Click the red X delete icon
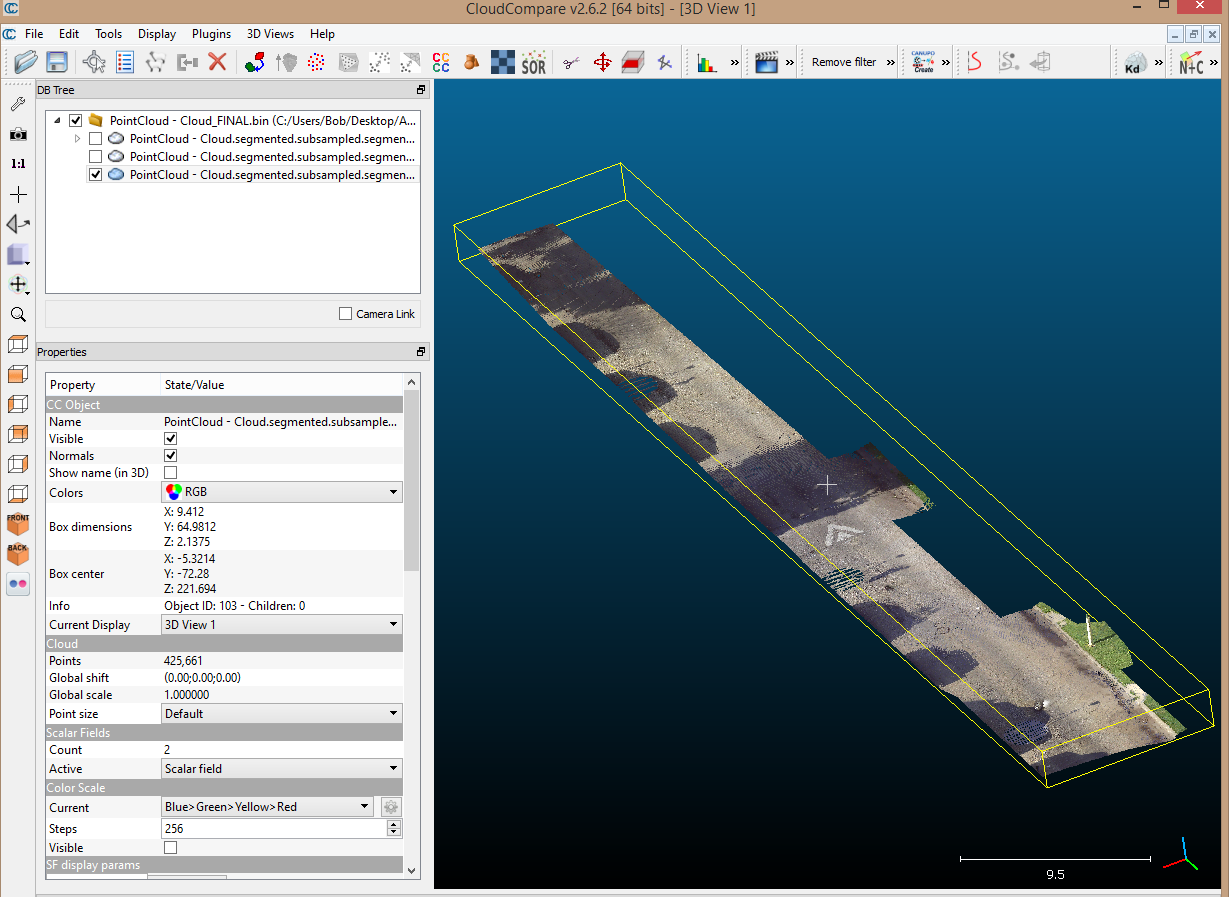The height and width of the screenshot is (897, 1229). click(217, 62)
